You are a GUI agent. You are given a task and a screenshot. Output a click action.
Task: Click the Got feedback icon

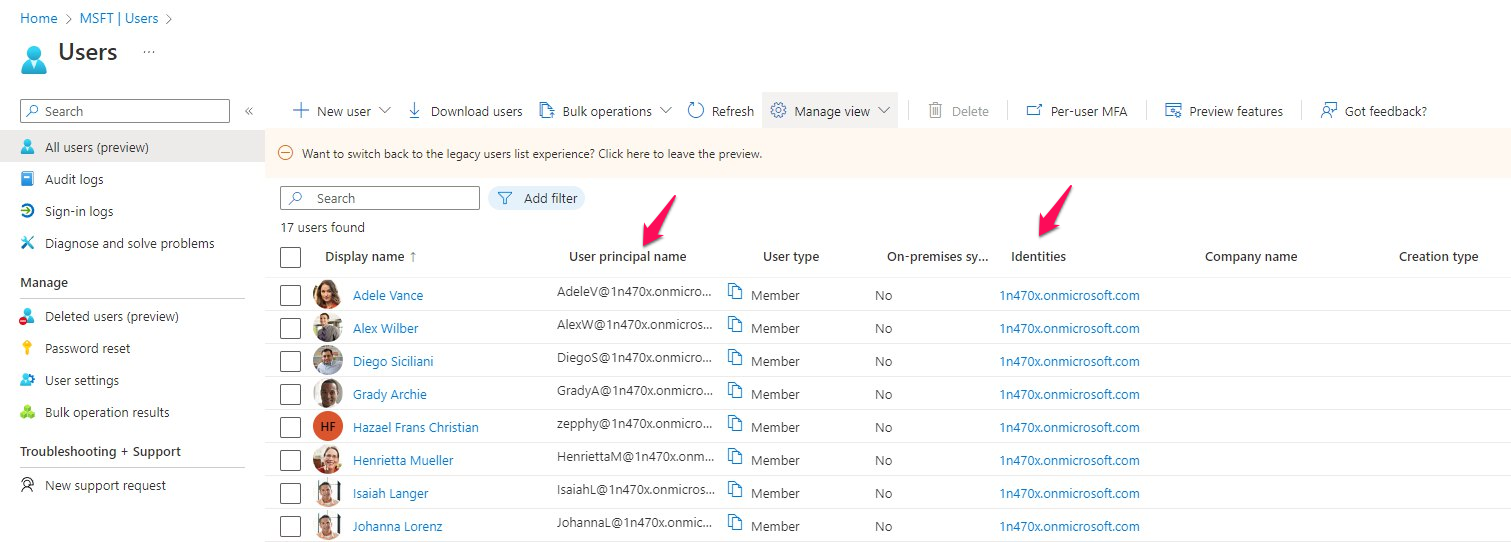pos(1329,111)
